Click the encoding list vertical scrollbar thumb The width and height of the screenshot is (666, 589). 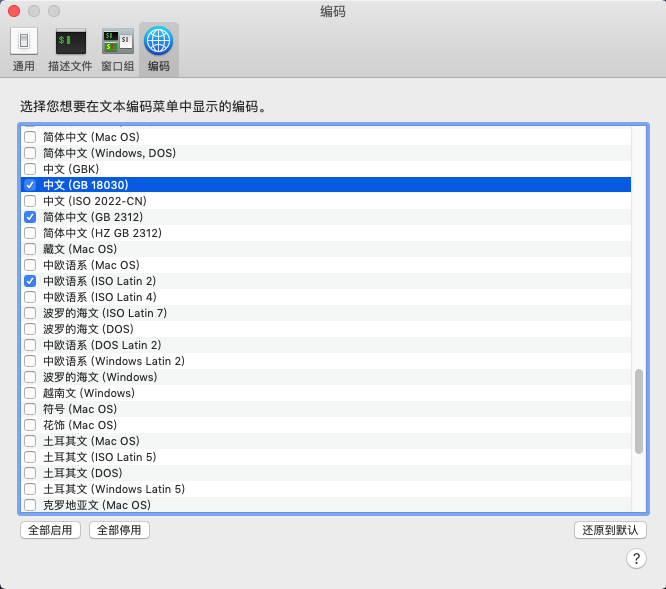(638, 411)
